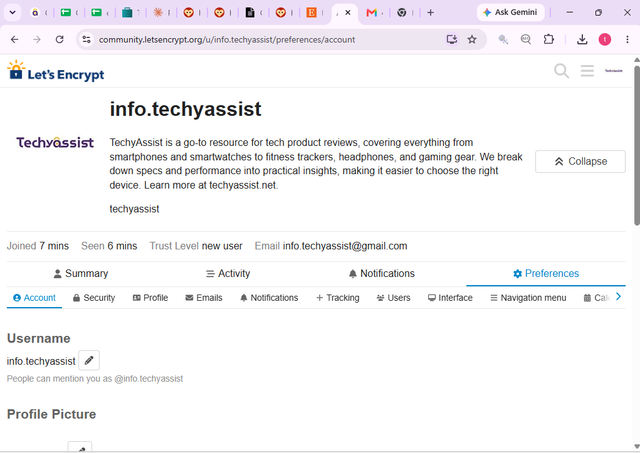
Task: Reload the page with the refresh icon
Action: [x=60, y=40]
